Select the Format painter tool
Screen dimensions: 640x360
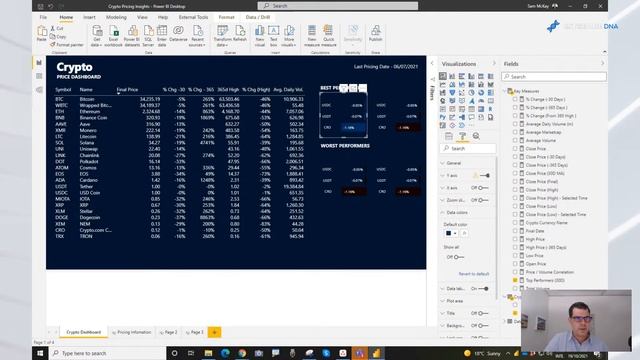pos(67,45)
